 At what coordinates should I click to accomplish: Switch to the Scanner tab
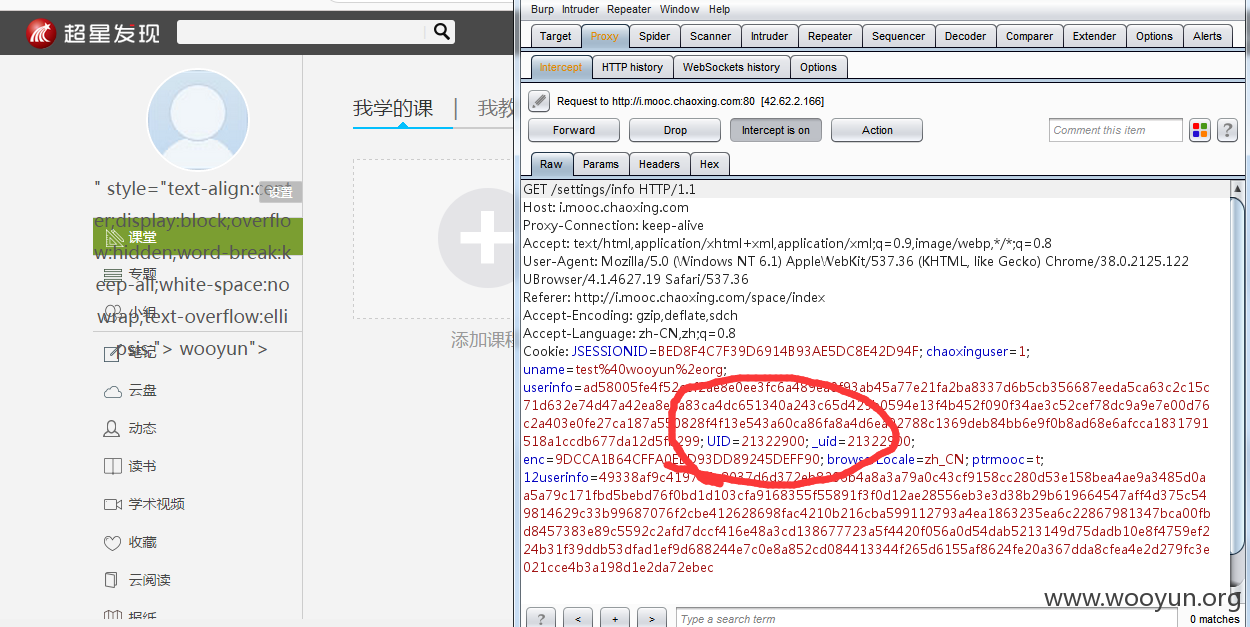[710, 36]
